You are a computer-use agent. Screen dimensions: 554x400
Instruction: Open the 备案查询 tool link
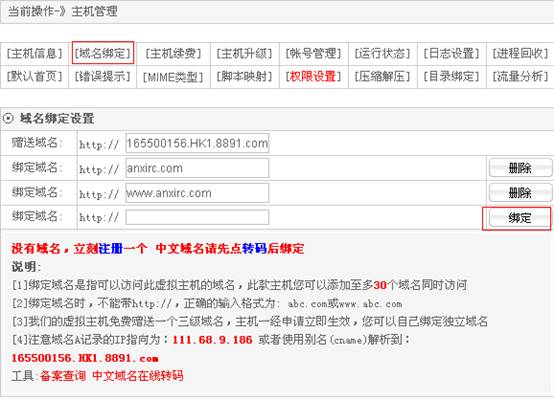click(63, 375)
